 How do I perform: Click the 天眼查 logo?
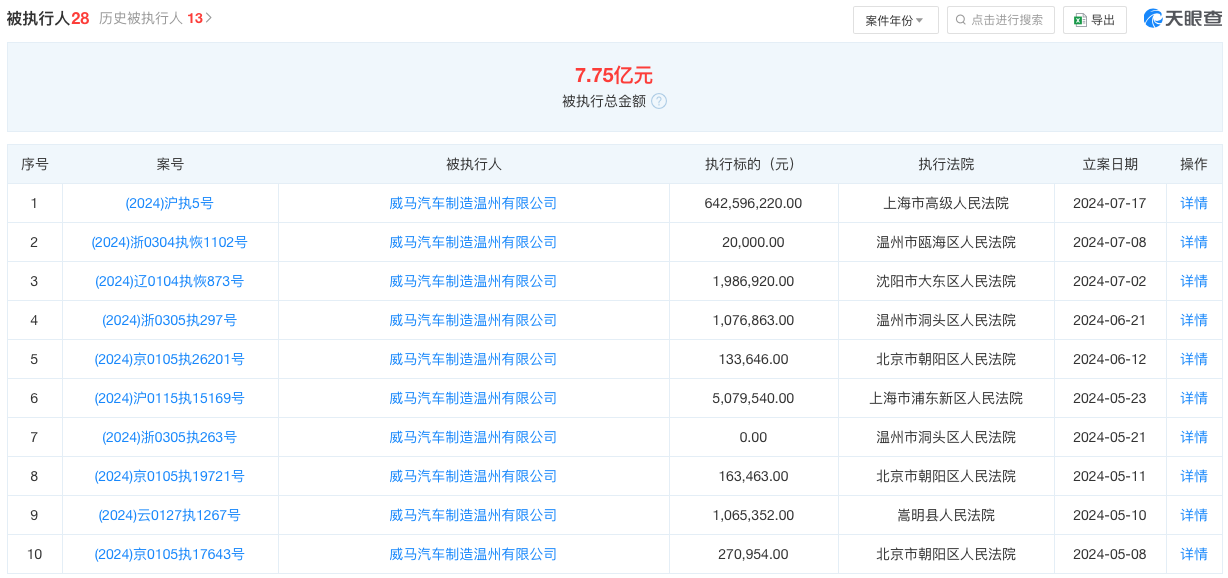(1182, 19)
